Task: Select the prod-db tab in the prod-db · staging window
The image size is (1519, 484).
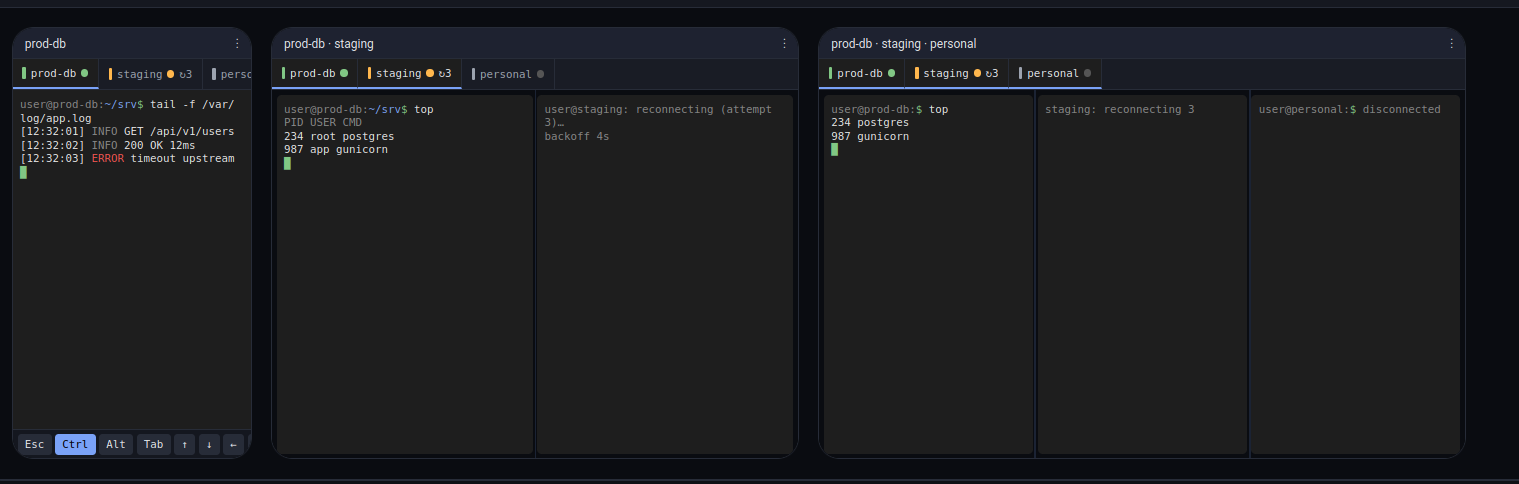Action: coord(316,74)
